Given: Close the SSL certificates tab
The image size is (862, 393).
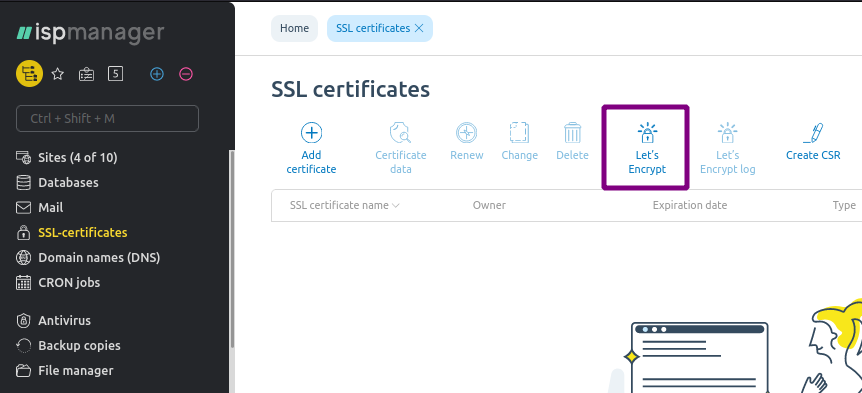Looking at the screenshot, I should tap(419, 28).
